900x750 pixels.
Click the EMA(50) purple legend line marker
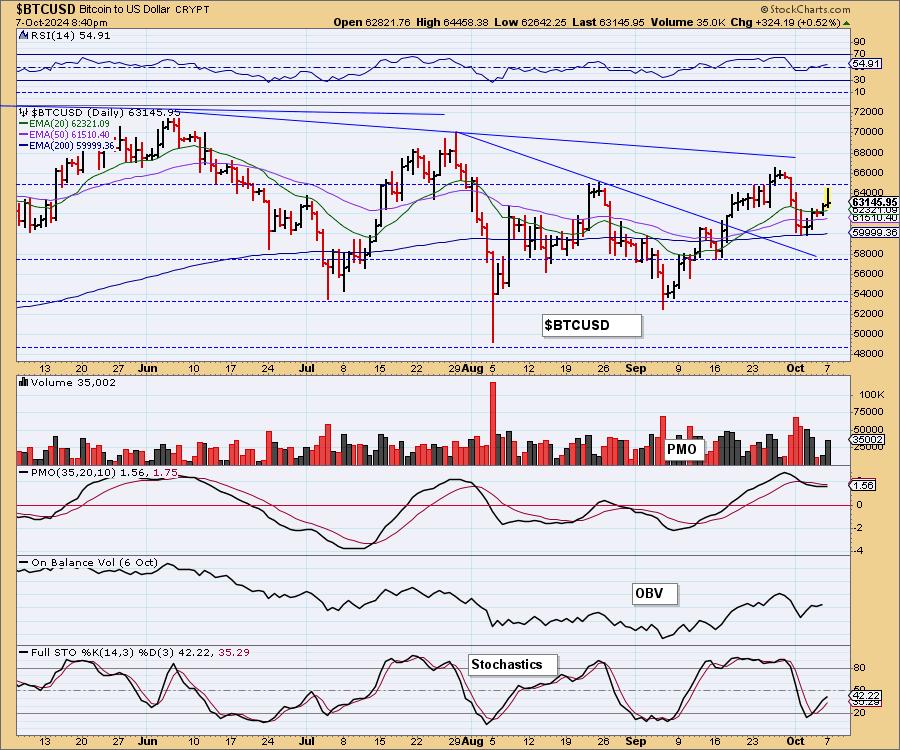24,135
